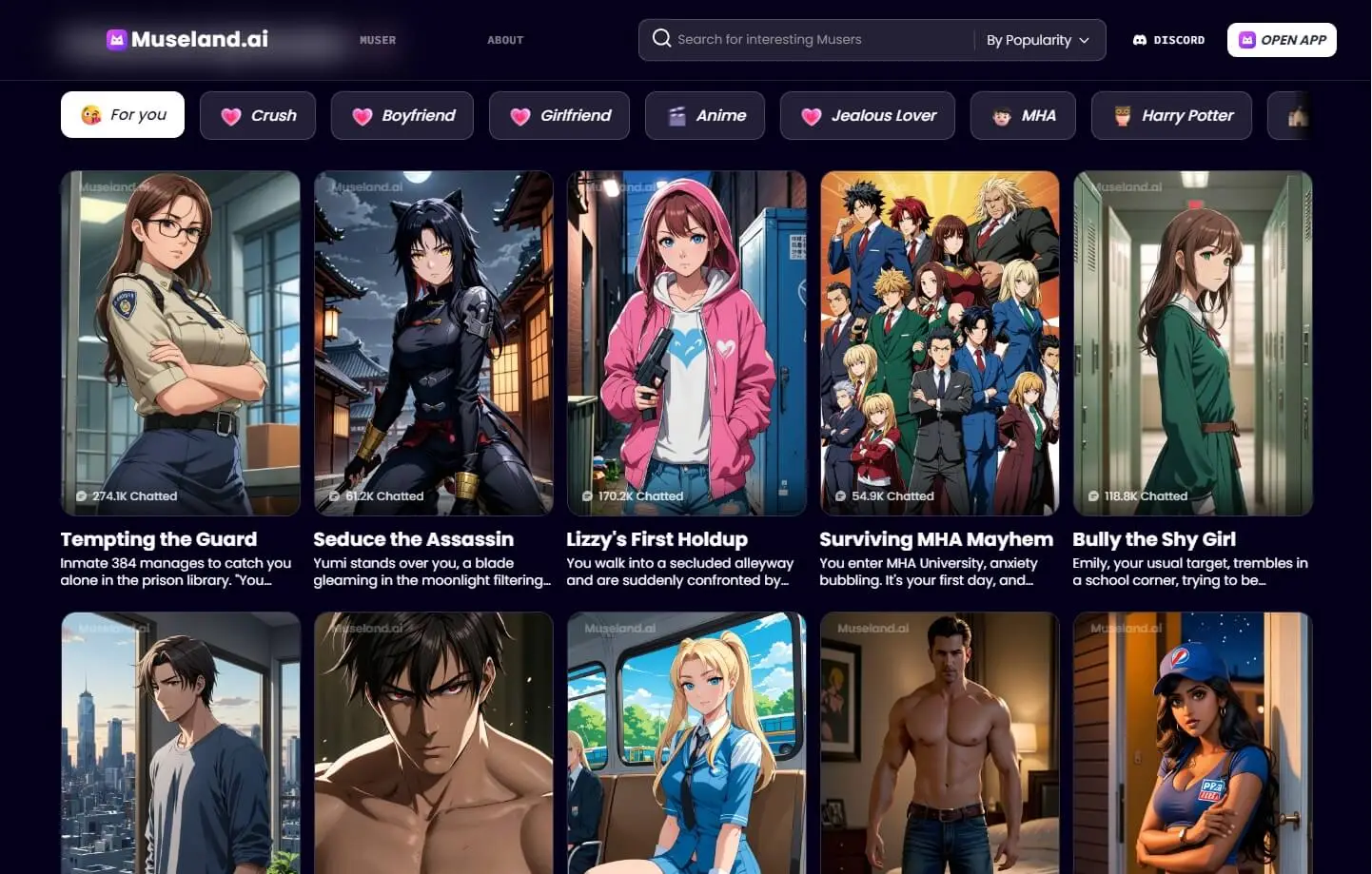Image resolution: width=1372 pixels, height=874 pixels.
Task: Click the heart icon beside Boyfriend
Action: [x=362, y=116]
